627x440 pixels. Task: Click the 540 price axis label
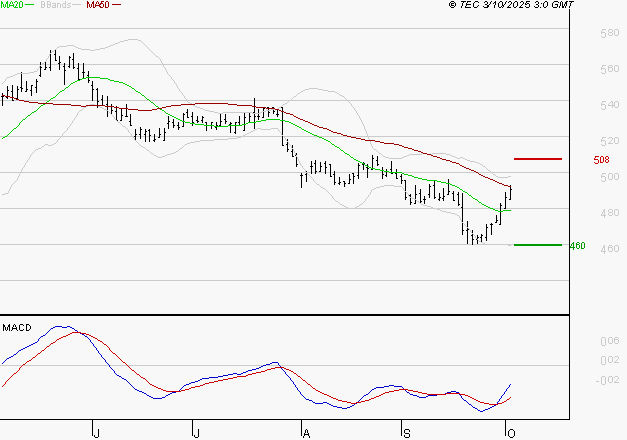click(610, 105)
